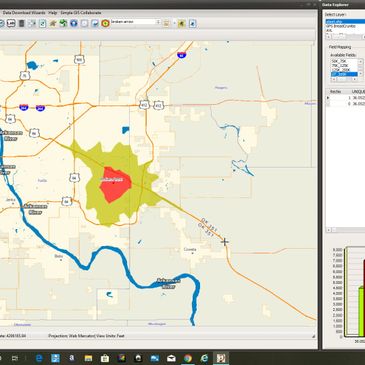Open the Simple GIS Collaborate menu
365x365 pixels.
[x=81, y=13]
